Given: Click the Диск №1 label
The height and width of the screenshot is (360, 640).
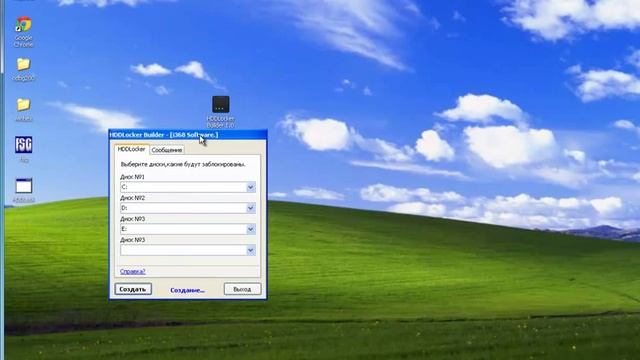Looking at the screenshot, I should (x=132, y=177).
